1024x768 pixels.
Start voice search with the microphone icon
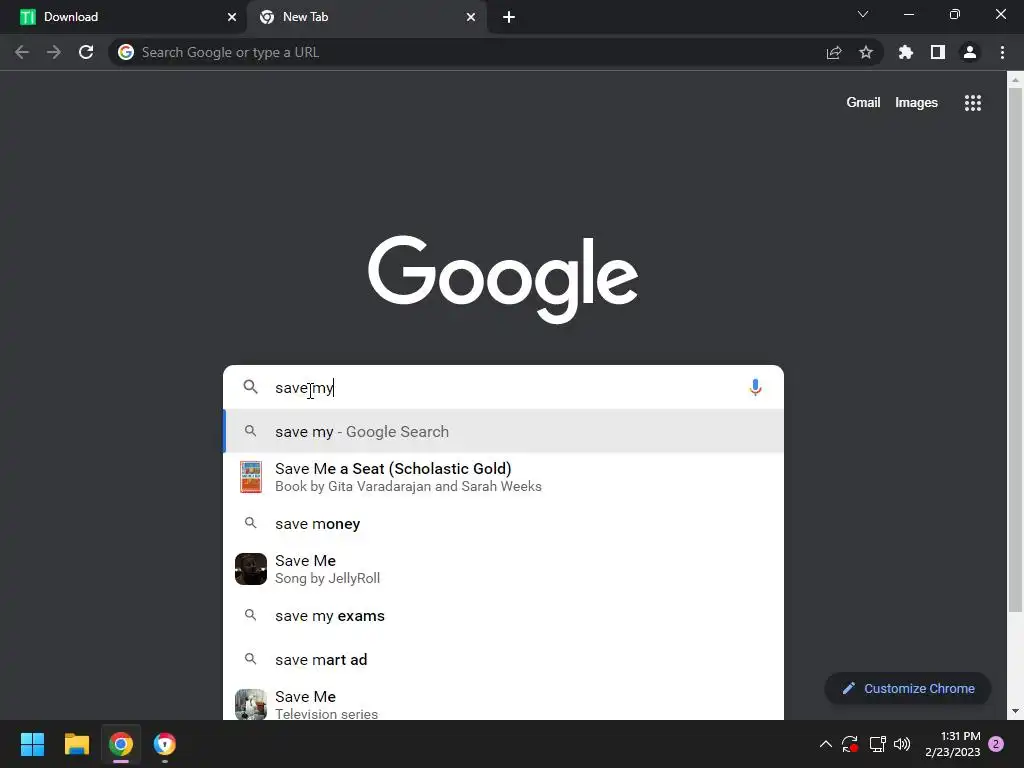click(755, 387)
